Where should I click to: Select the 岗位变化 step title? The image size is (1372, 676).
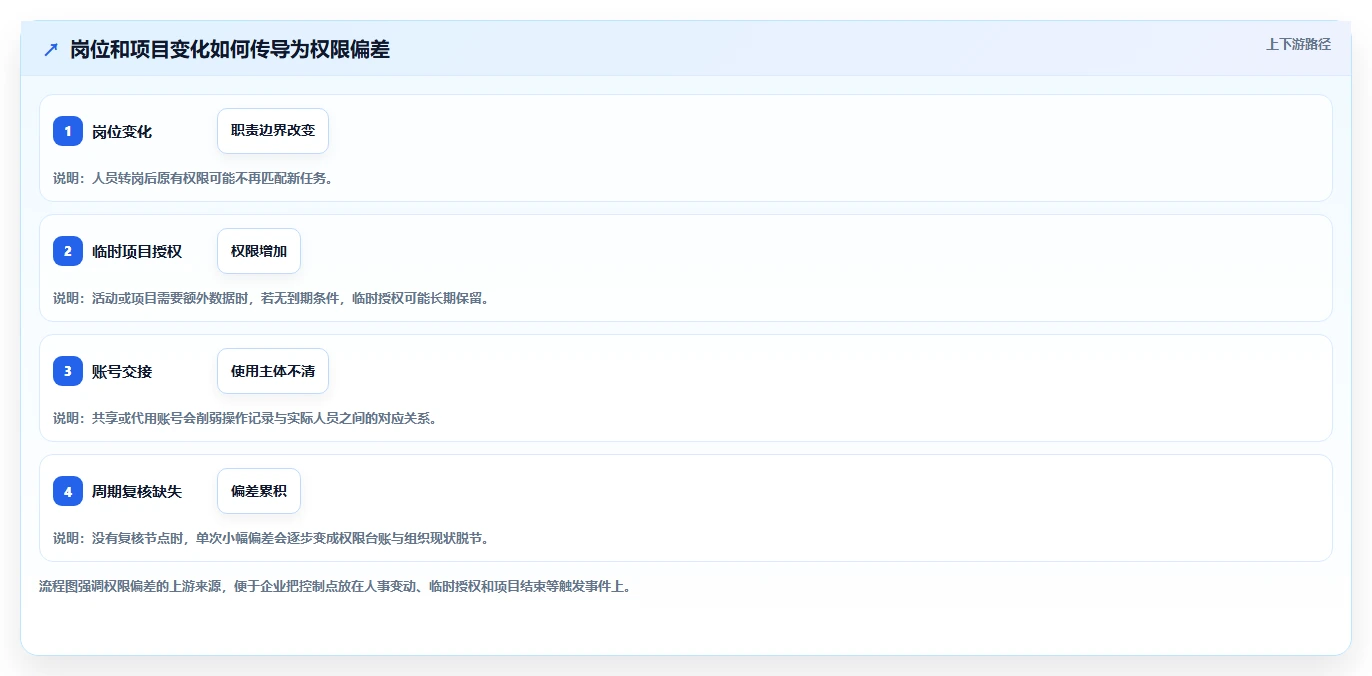(x=122, y=131)
